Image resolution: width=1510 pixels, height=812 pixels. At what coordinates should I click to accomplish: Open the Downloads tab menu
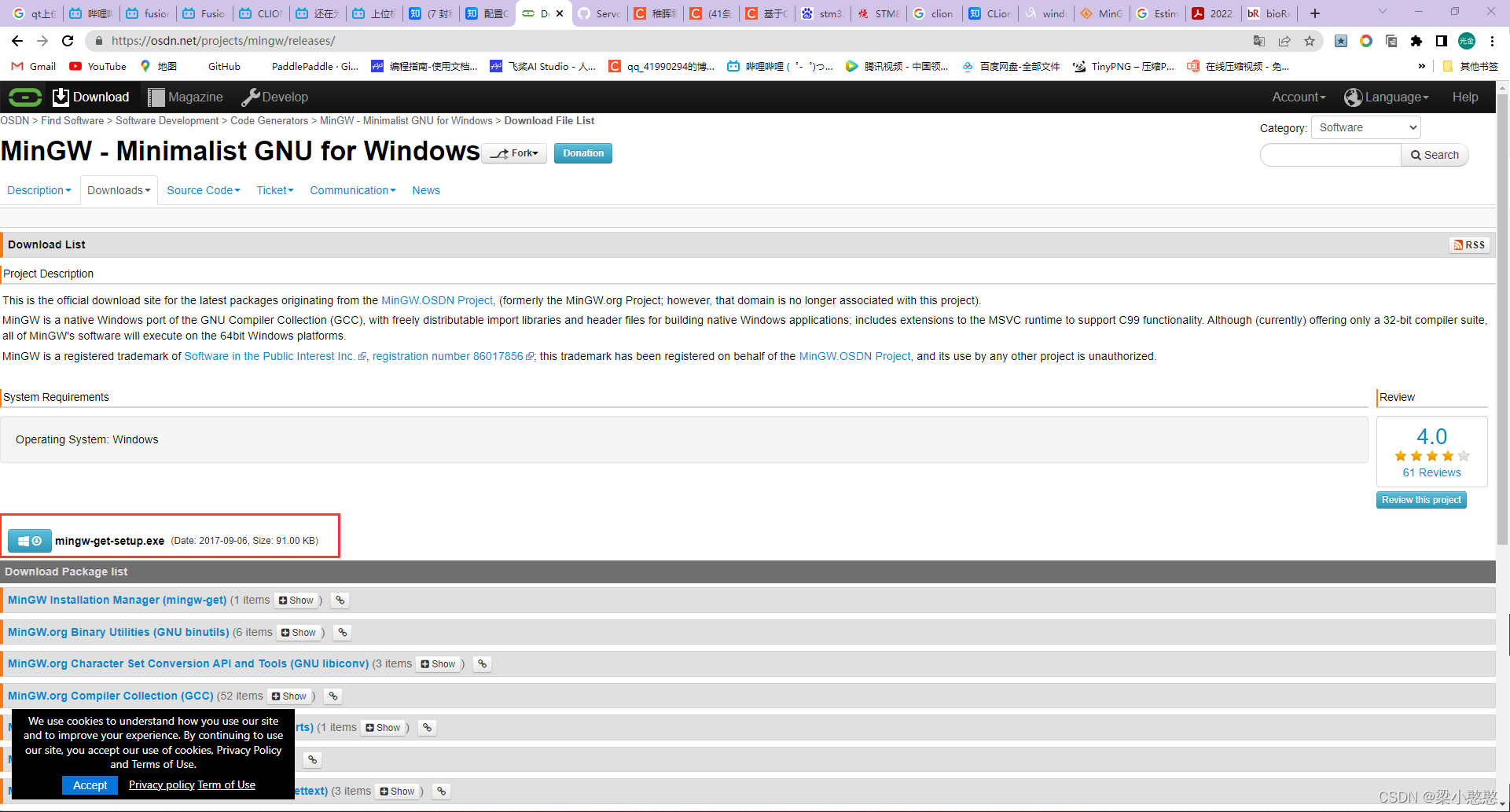point(119,190)
